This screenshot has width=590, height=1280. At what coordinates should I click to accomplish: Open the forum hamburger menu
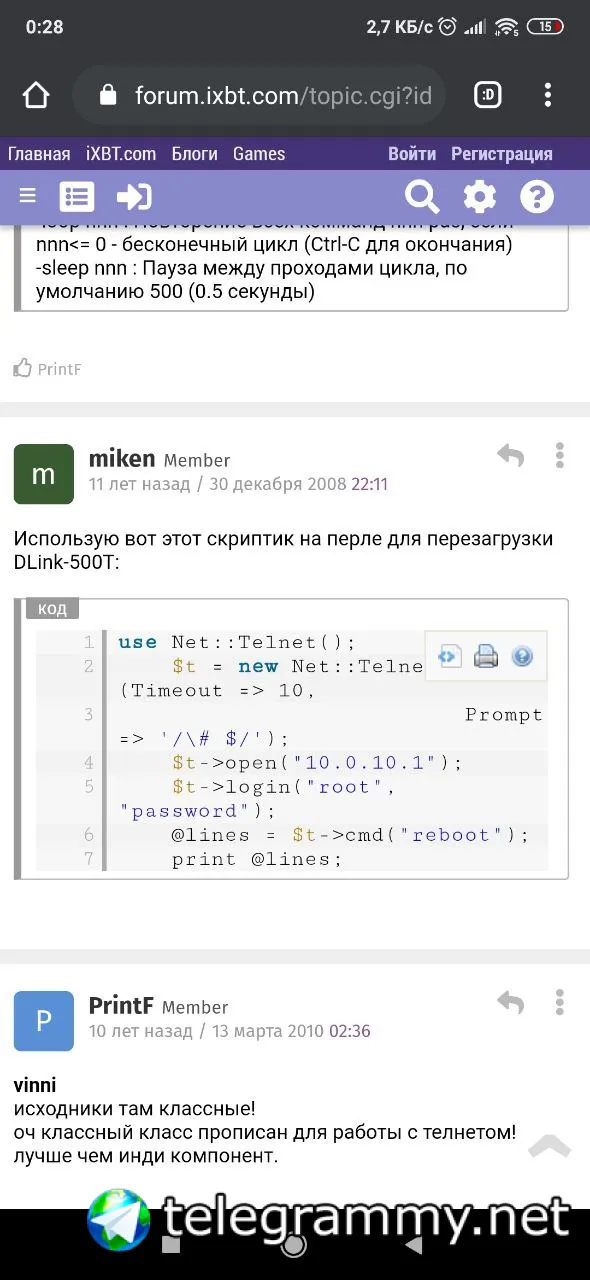coord(27,196)
